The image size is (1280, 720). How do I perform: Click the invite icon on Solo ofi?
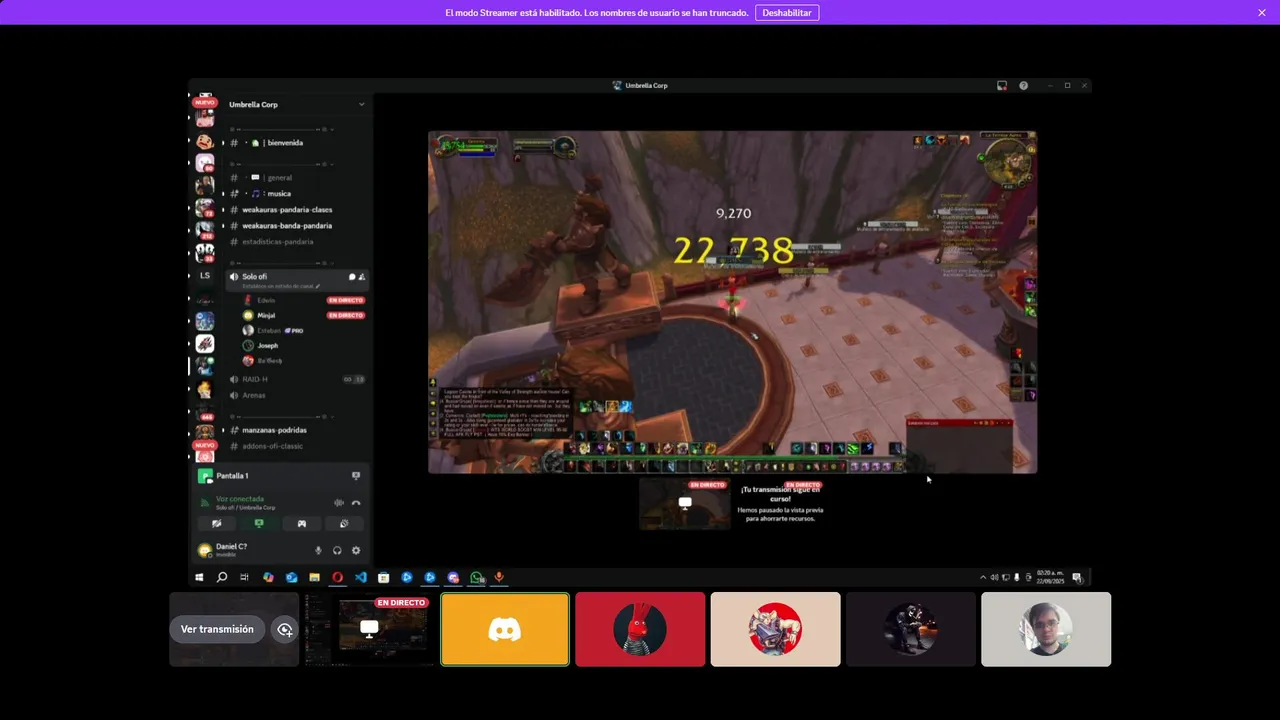click(x=361, y=277)
